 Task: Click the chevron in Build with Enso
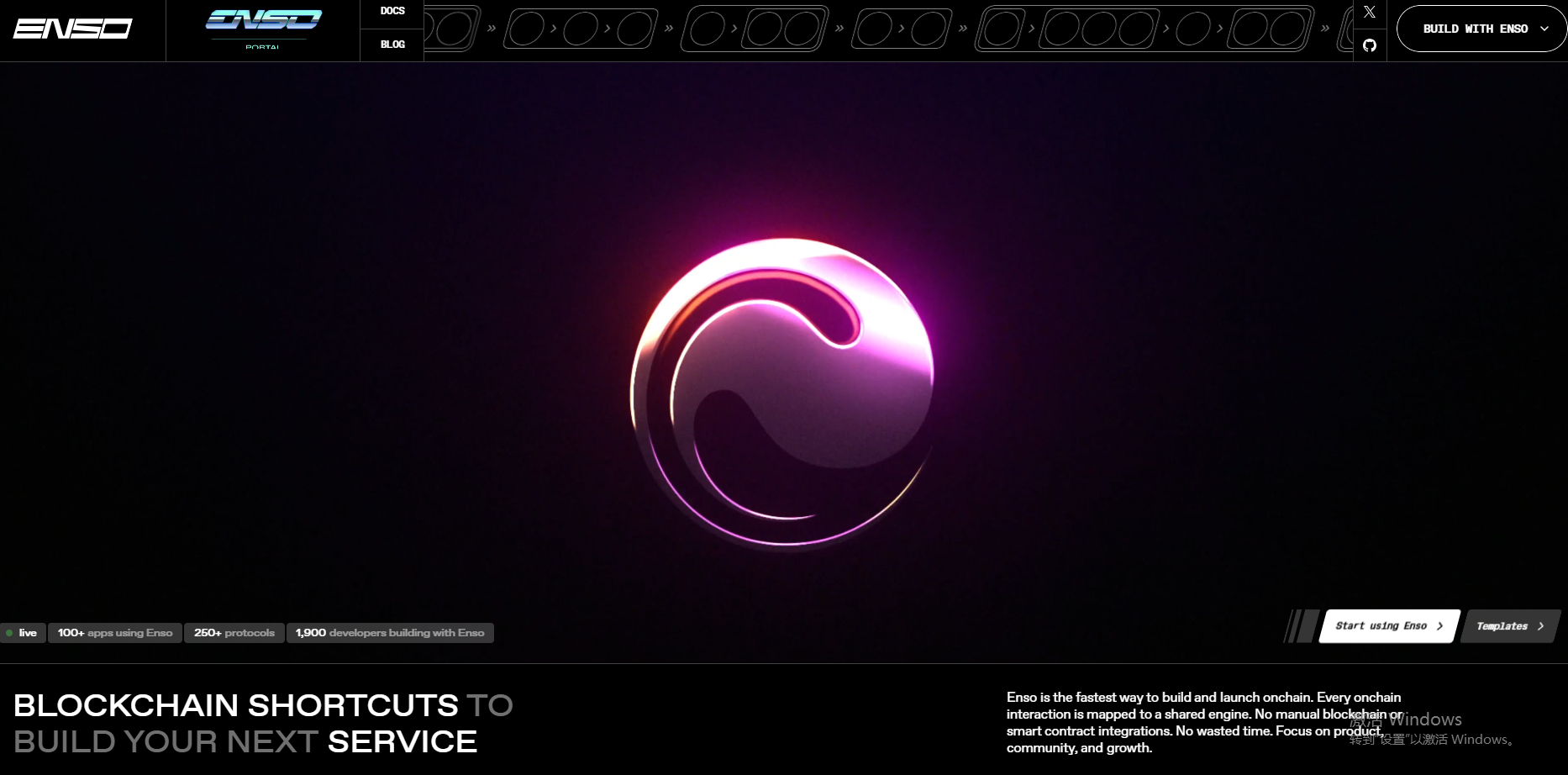[x=1544, y=29]
